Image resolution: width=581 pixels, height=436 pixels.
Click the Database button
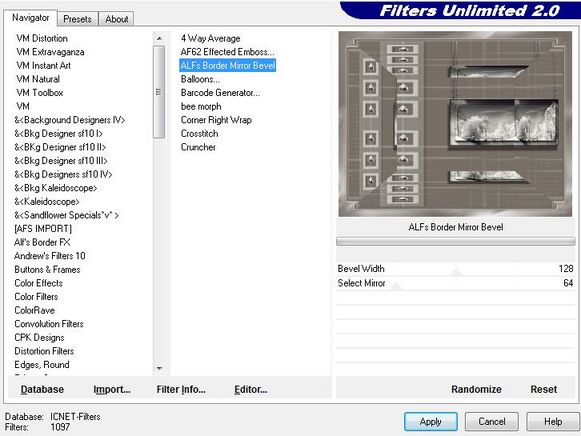coord(42,390)
